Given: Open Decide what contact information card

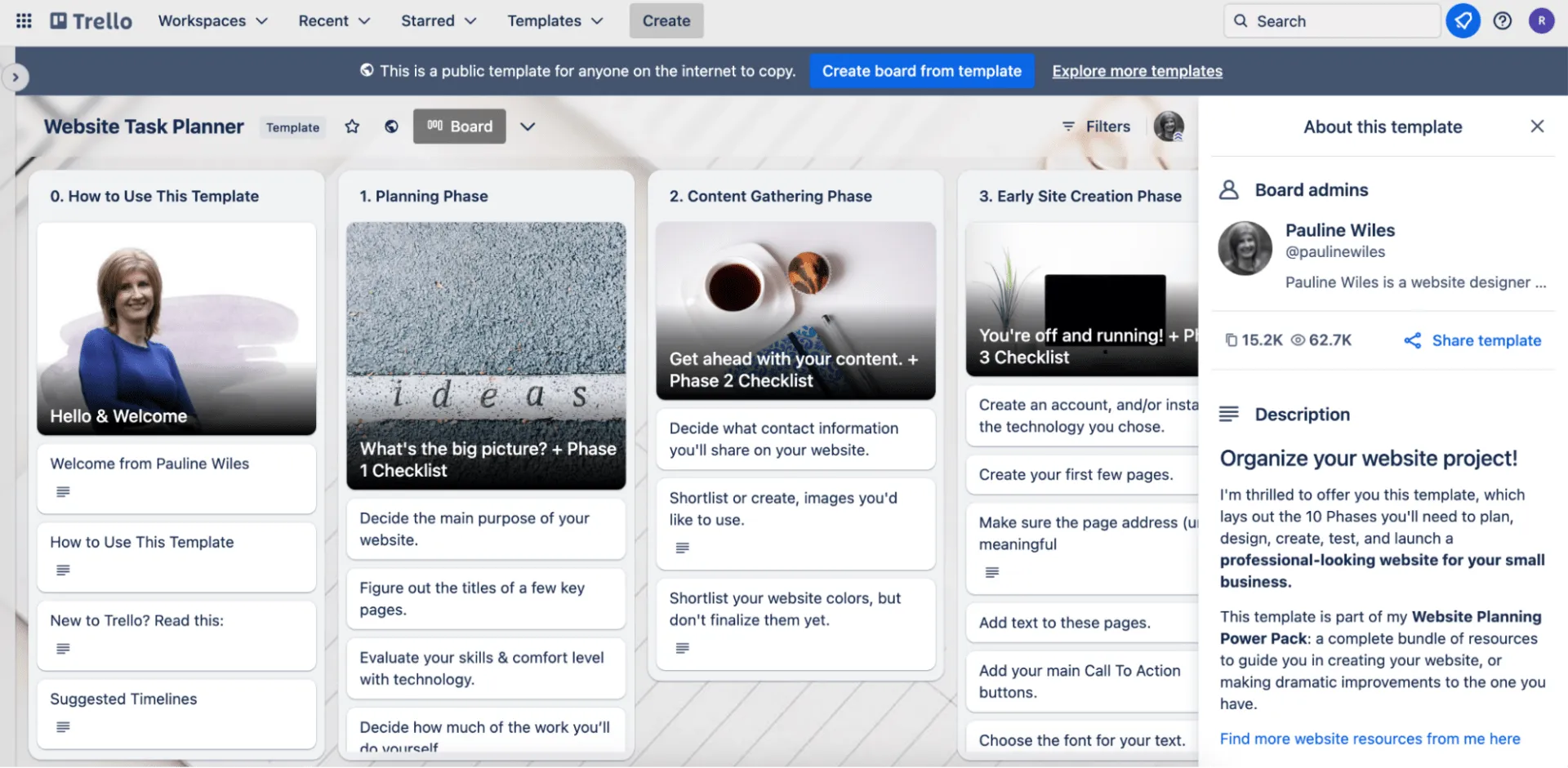Looking at the screenshot, I should pyautogui.click(x=795, y=439).
